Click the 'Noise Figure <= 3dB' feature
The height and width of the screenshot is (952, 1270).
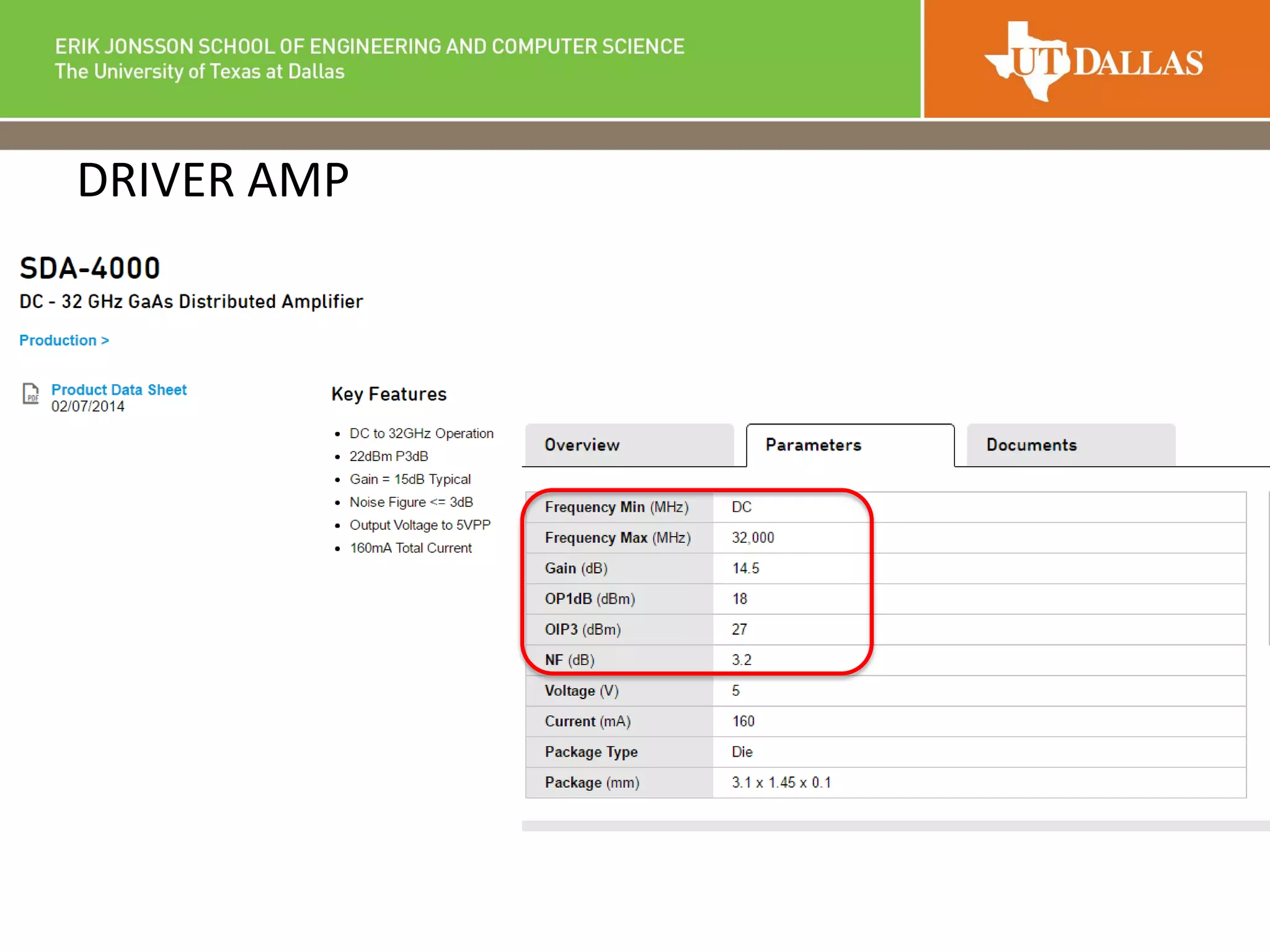coord(411,502)
